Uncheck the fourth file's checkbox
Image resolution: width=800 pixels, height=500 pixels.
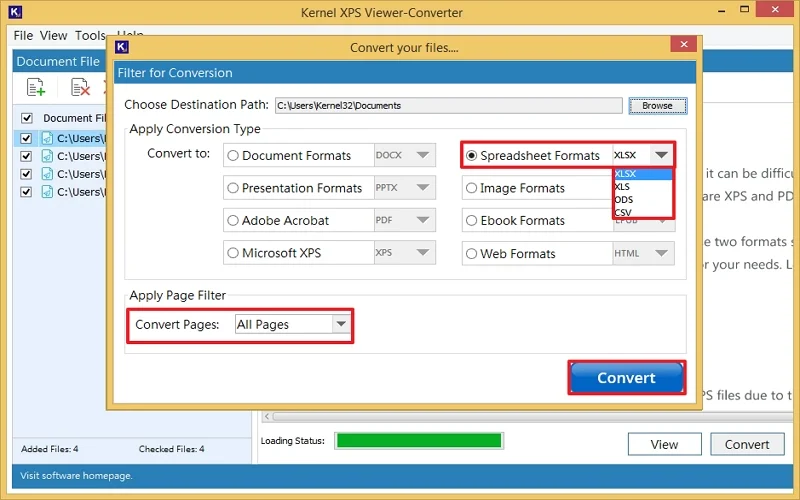tap(26, 192)
